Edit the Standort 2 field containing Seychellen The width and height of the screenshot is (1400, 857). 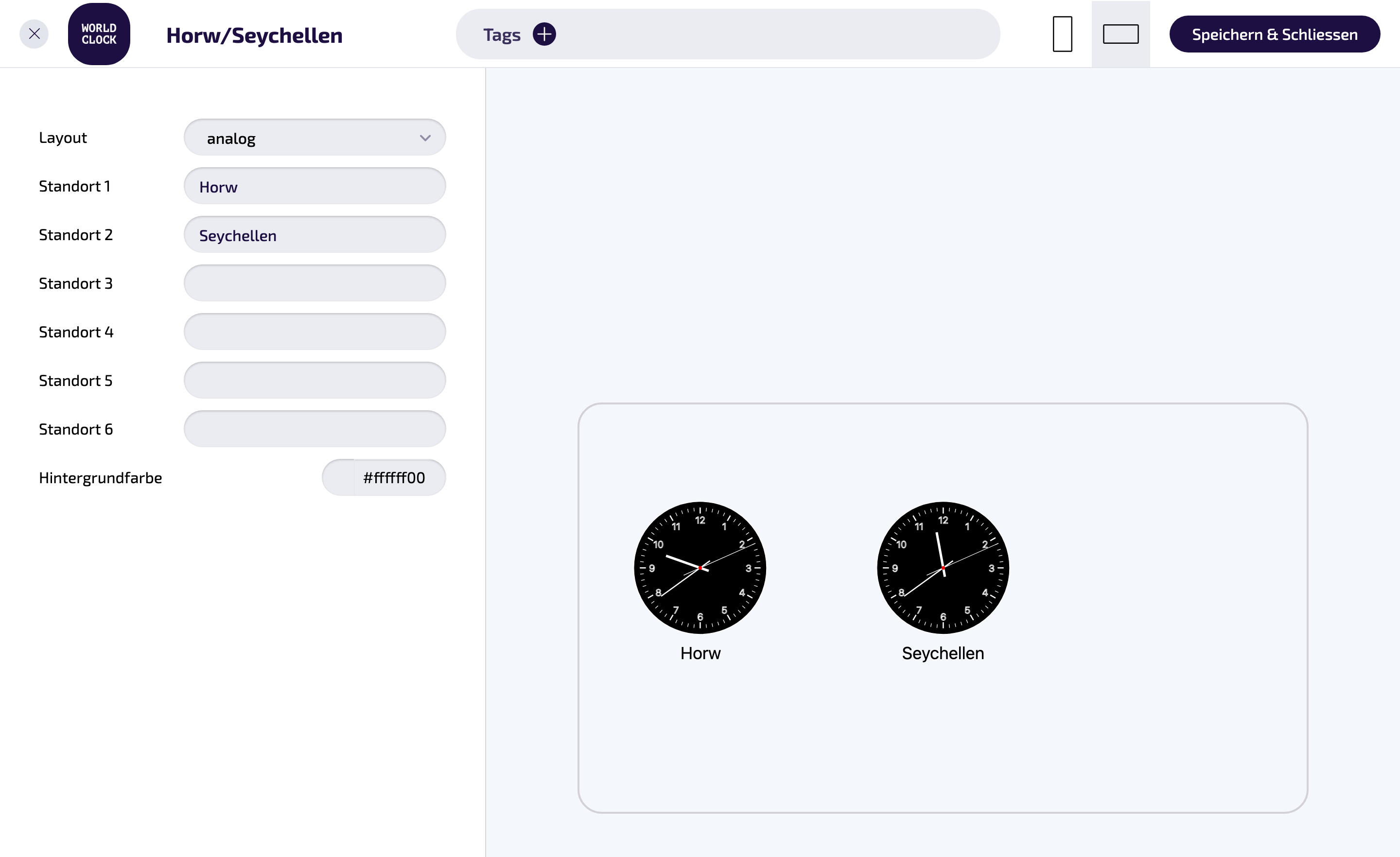coord(315,235)
